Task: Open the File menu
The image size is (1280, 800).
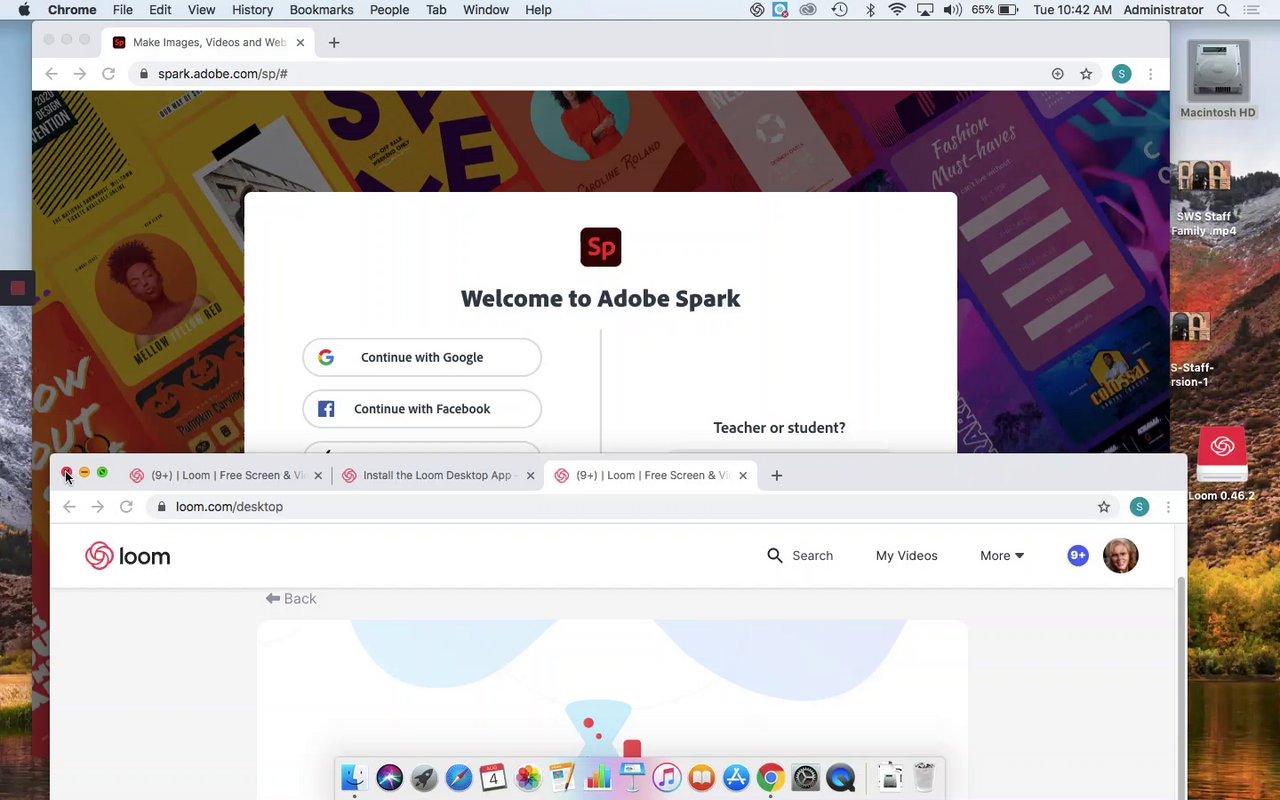Action: [x=123, y=10]
